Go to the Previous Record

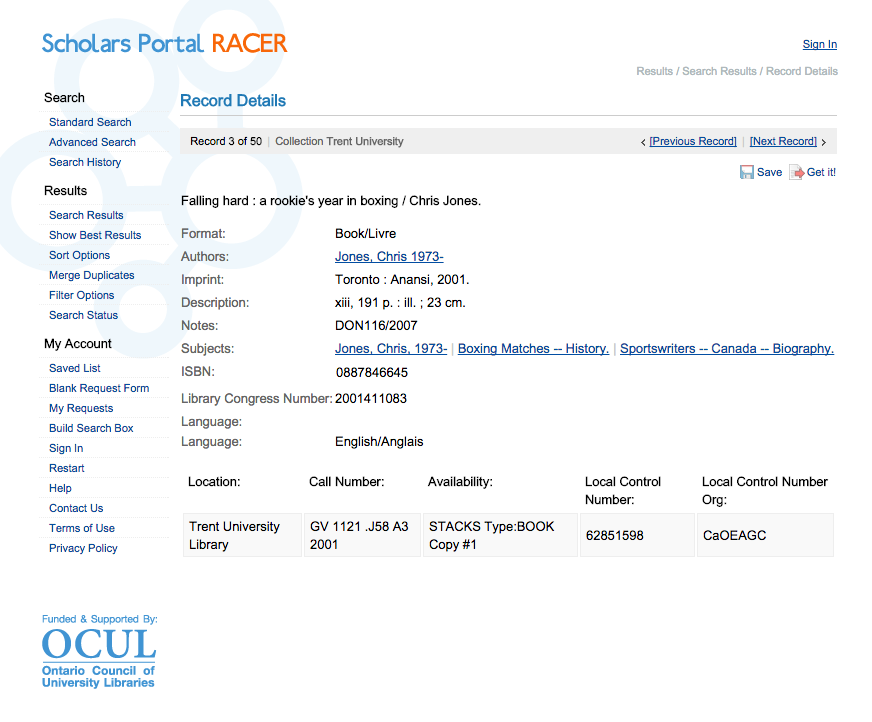[693, 141]
